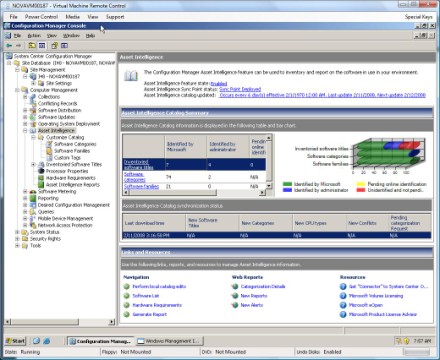The height and width of the screenshot is (360, 440).
Task: Click the New CPU types column header
Action: pyautogui.click(x=319, y=223)
